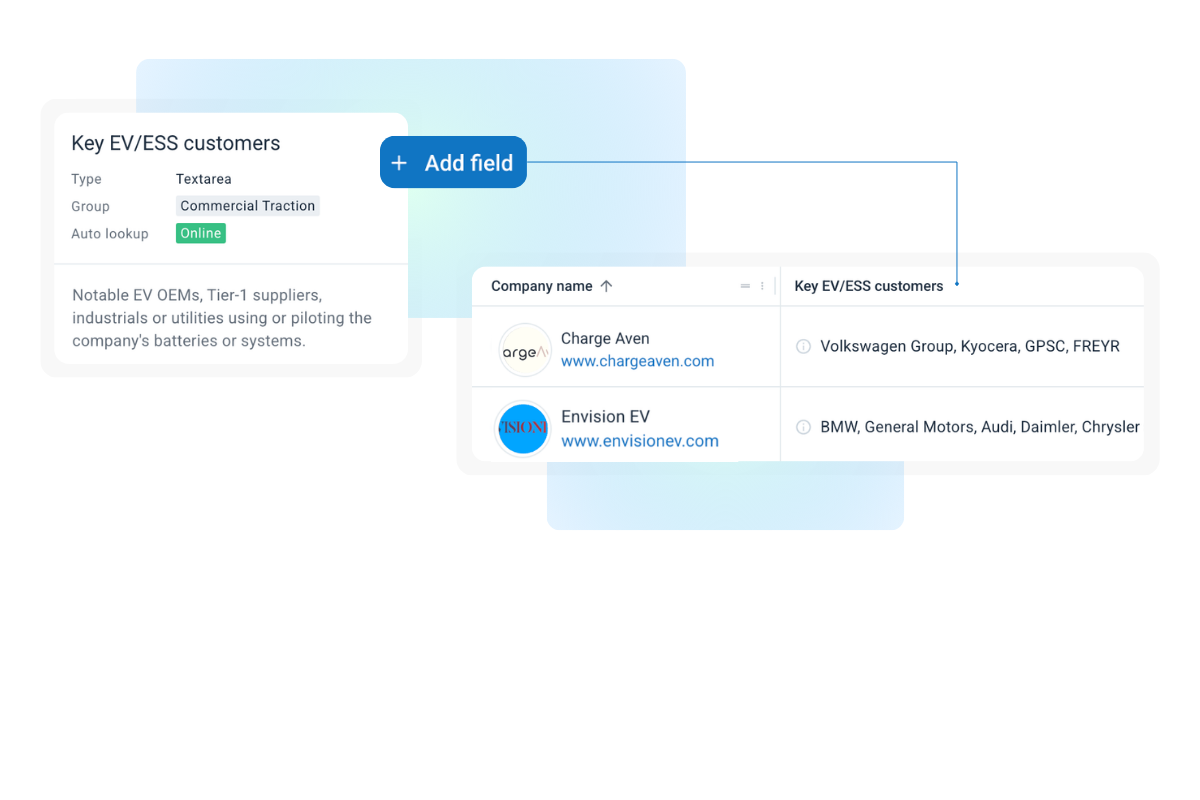Click the info icon beside Volkswagen Group

tap(803, 346)
